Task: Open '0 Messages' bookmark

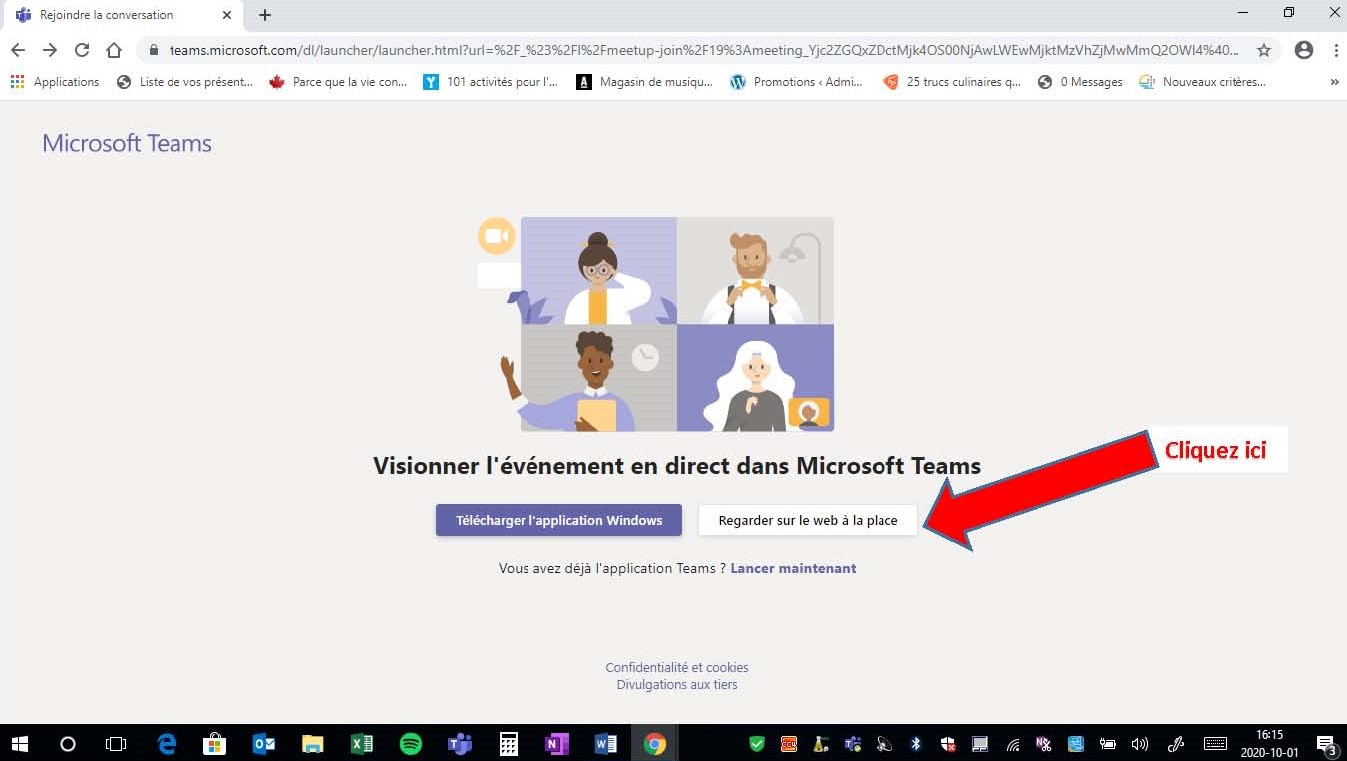Action: coord(1080,82)
